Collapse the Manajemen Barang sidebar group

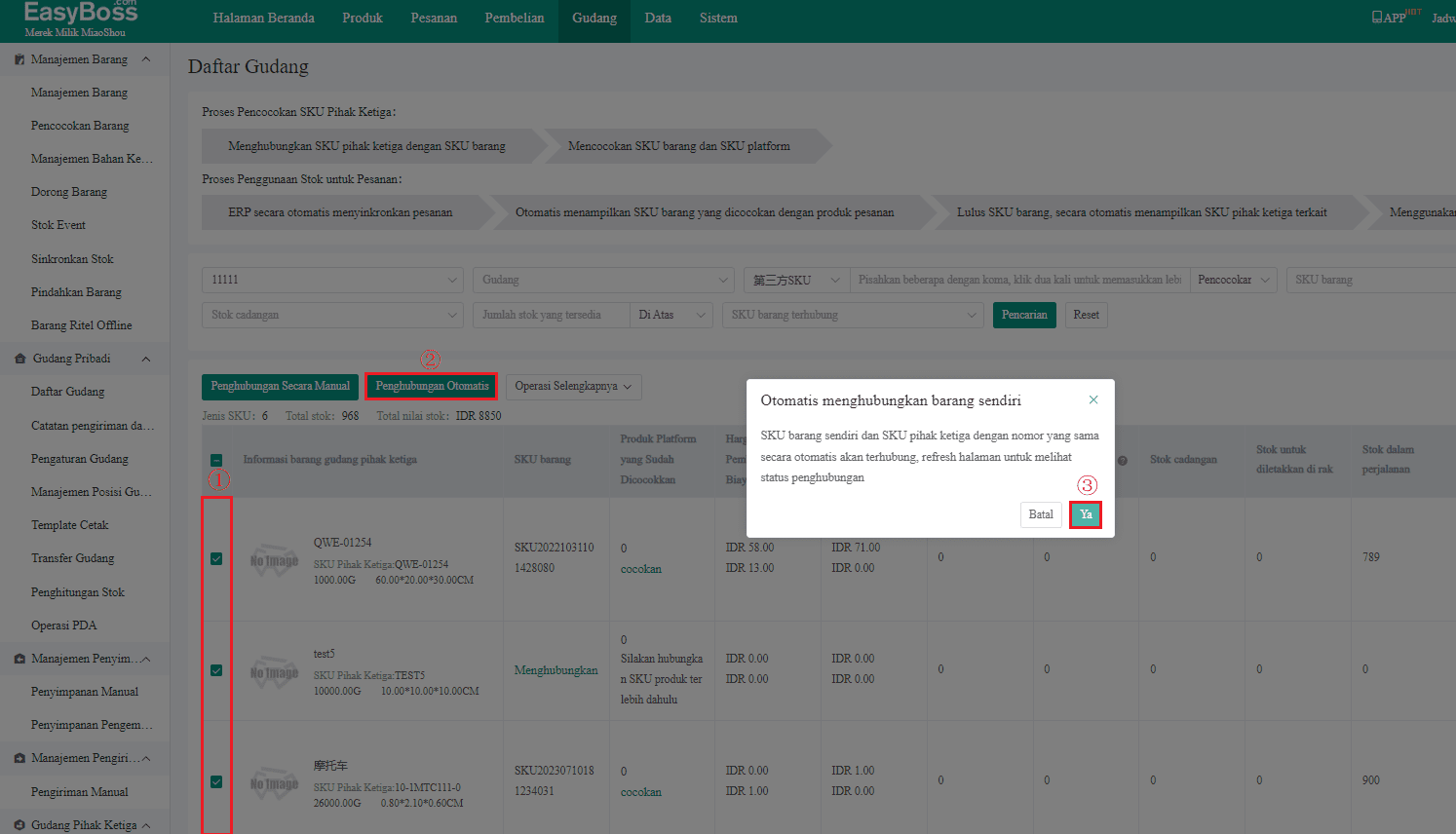click(x=146, y=59)
